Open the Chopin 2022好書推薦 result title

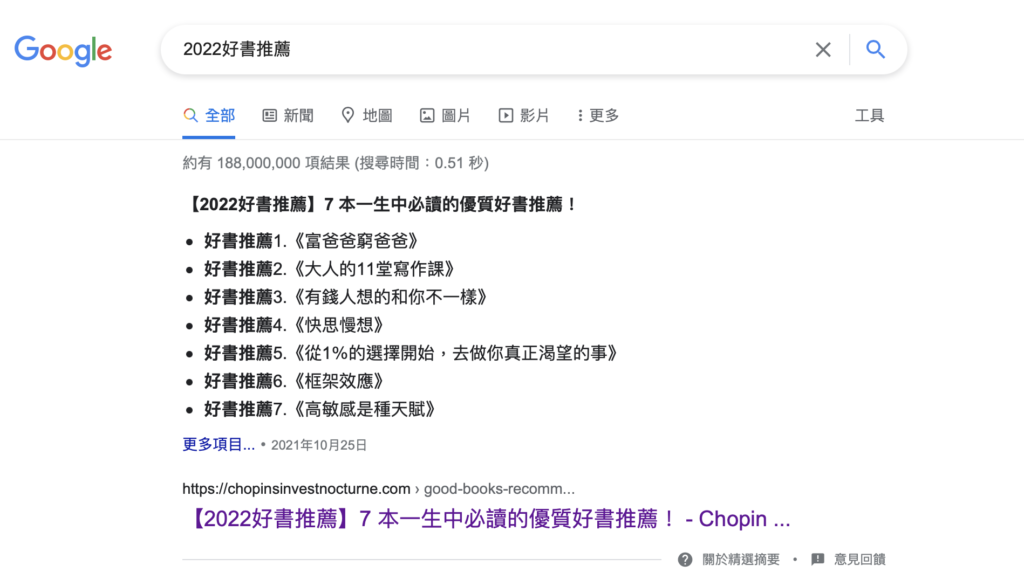coord(487,519)
